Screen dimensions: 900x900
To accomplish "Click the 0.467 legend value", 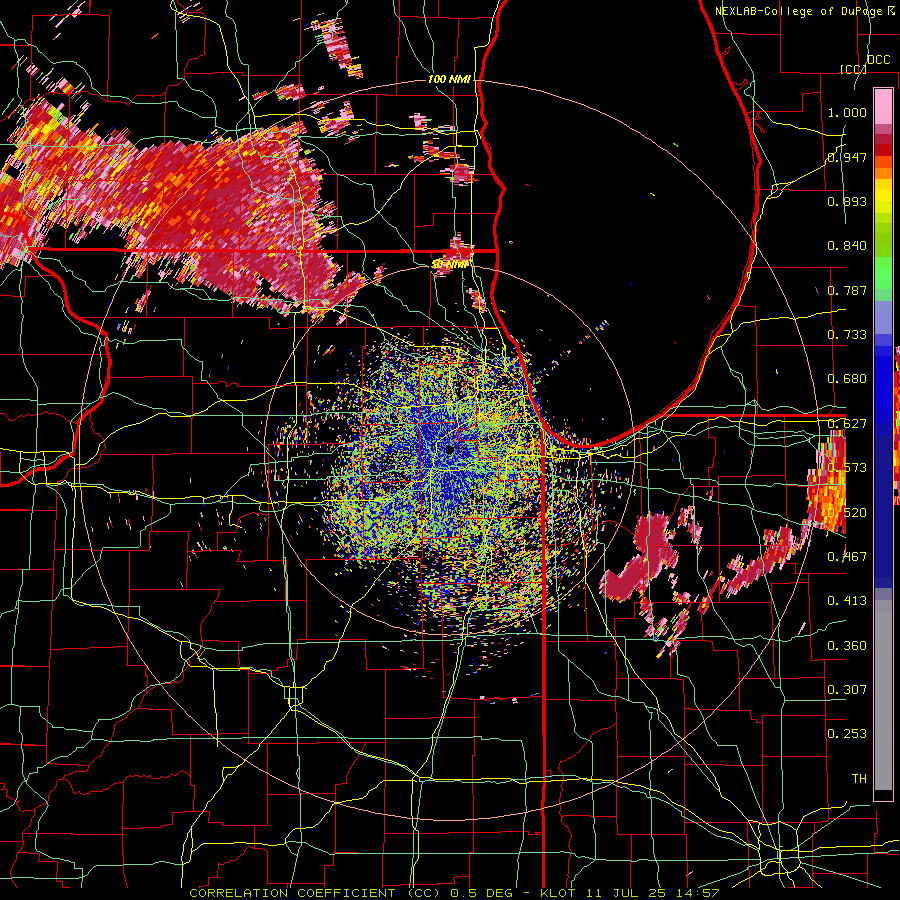I will click(x=847, y=557).
